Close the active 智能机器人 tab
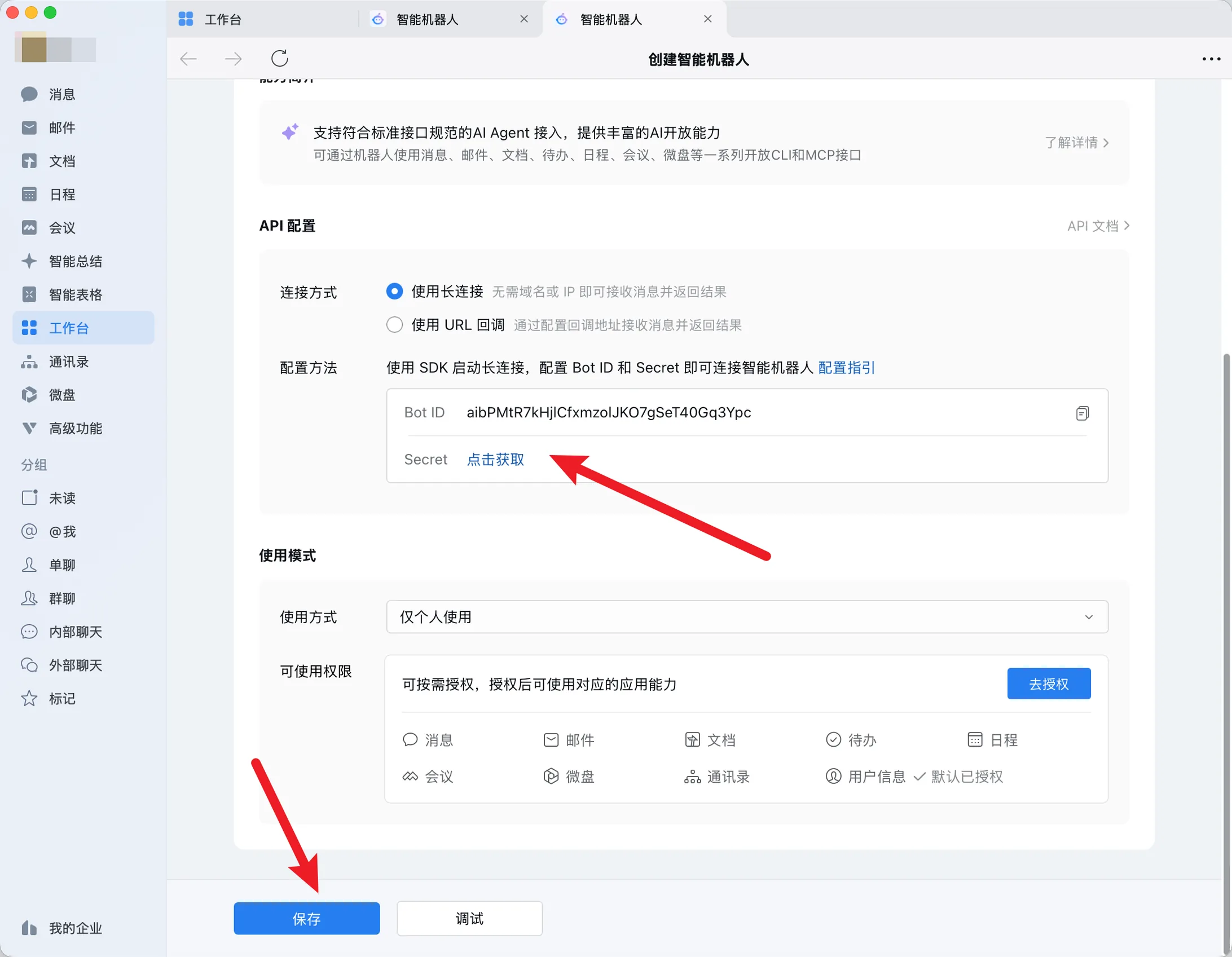This screenshot has height=957, width=1232. click(x=708, y=19)
